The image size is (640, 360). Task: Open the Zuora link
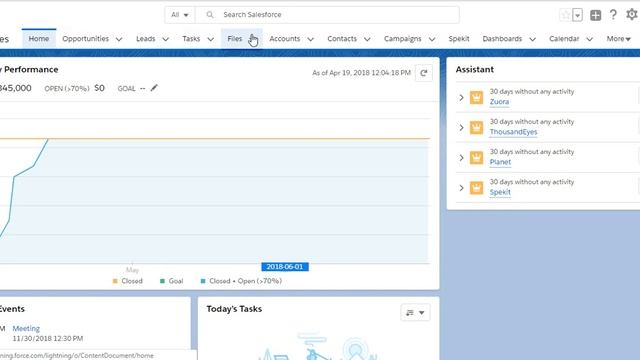pyautogui.click(x=499, y=102)
